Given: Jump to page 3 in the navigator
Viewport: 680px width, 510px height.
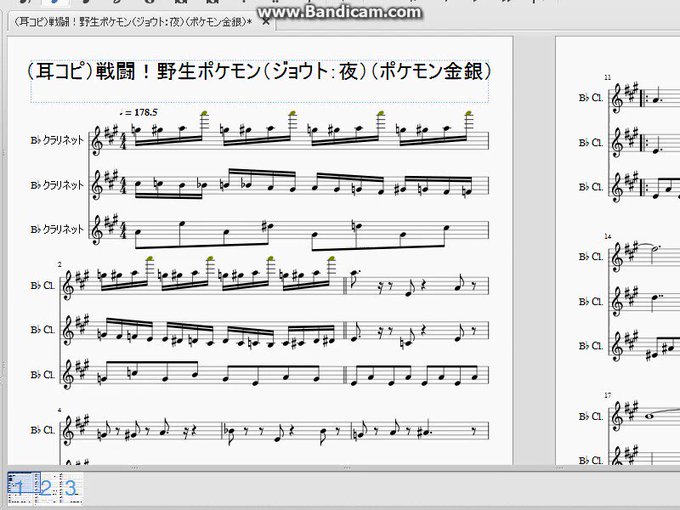Looking at the screenshot, I should [70, 488].
